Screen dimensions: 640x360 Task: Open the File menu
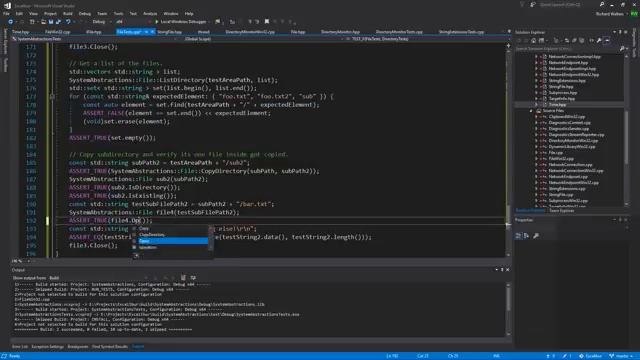click(6, 13)
